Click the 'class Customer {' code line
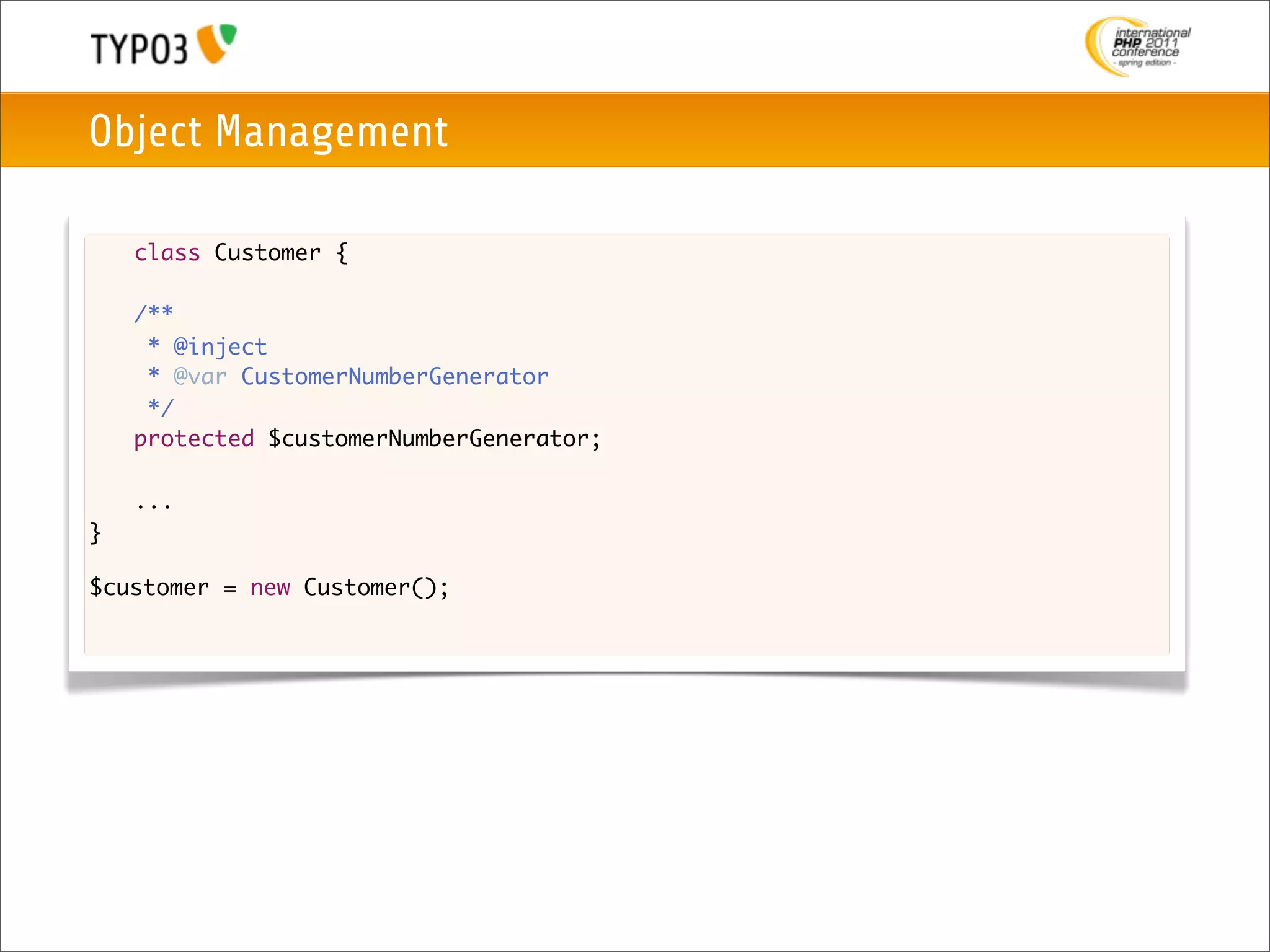 241,253
